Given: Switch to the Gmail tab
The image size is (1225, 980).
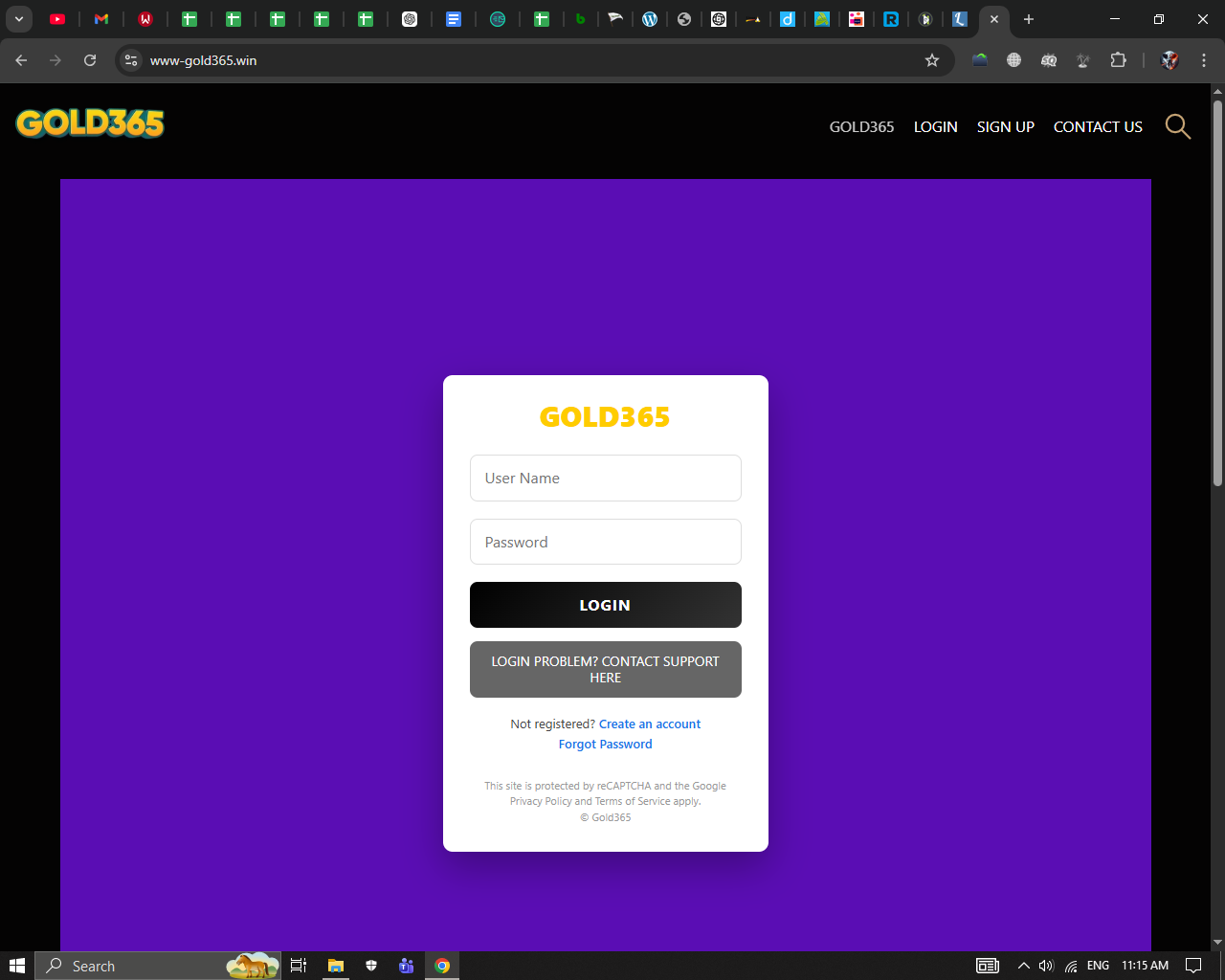Looking at the screenshot, I should coord(101,19).
